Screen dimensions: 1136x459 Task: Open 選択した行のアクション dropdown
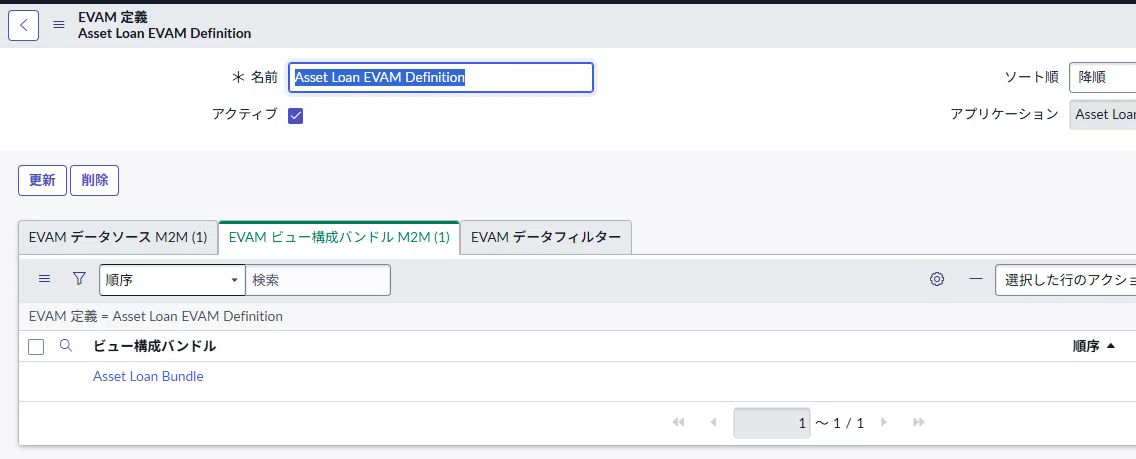tap(1065, 280)
